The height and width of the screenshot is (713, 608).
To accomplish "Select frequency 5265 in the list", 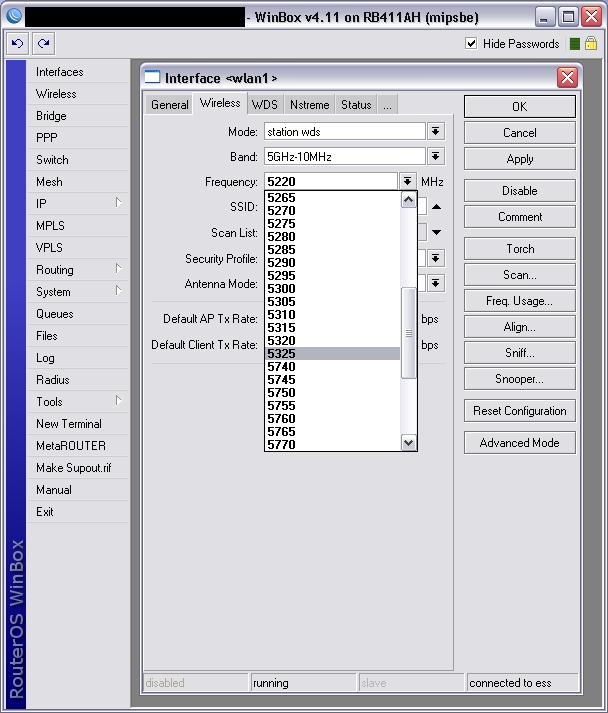I will tap(332, 197).
